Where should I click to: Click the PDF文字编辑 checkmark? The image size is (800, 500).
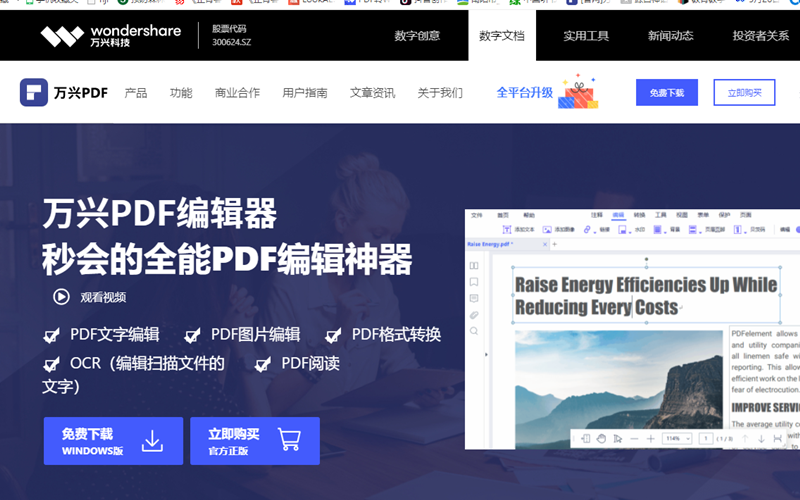[51, 335]
